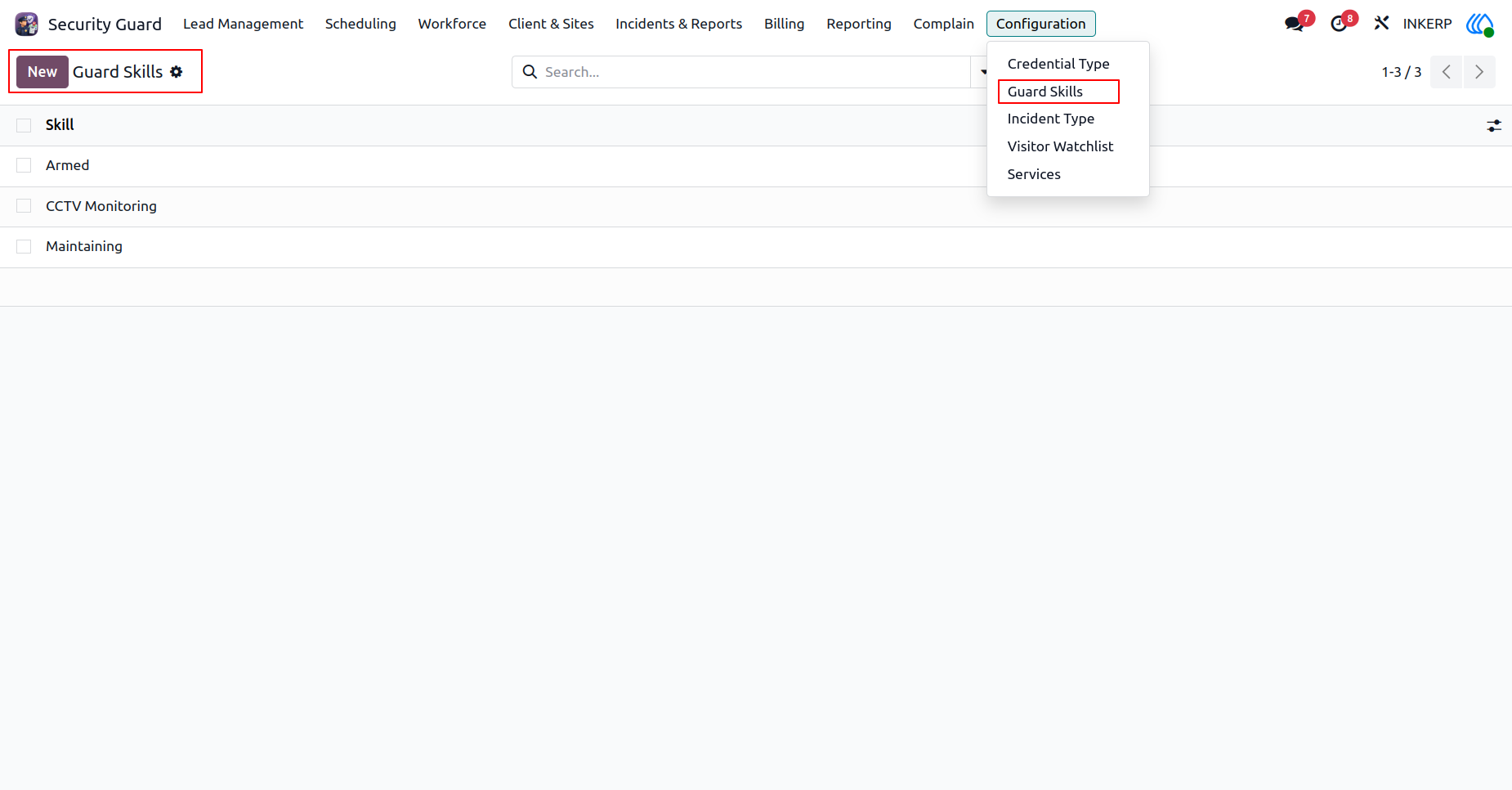Open the Client & Sites menu
Image resolution: width=1512 pixels, height=790 pixels.
tap(551, 24)
